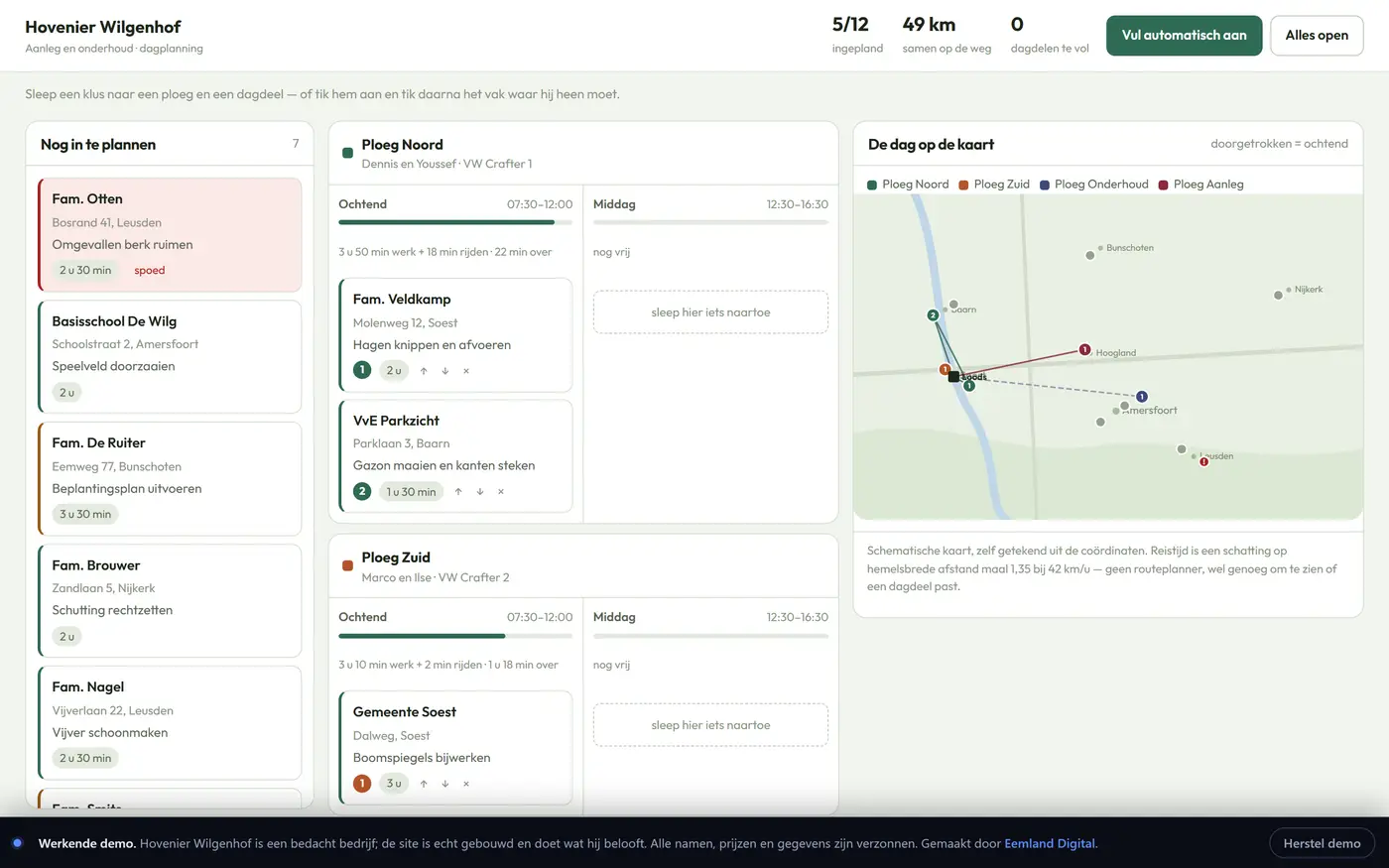Click Ploeg Zuid legend entry
The image size is (1389, 868).
click(994, 185)
